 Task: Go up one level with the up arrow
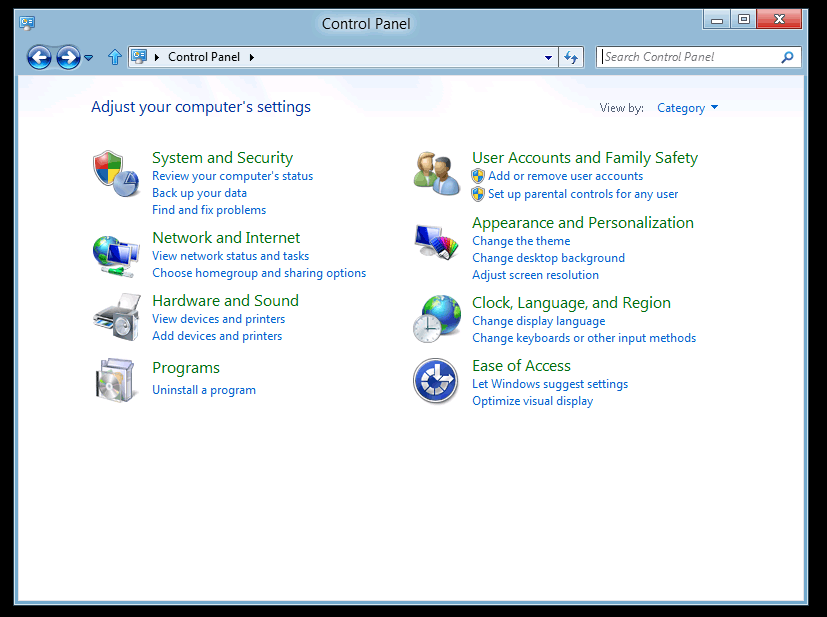pyautogui.click(x=114, y=57)
